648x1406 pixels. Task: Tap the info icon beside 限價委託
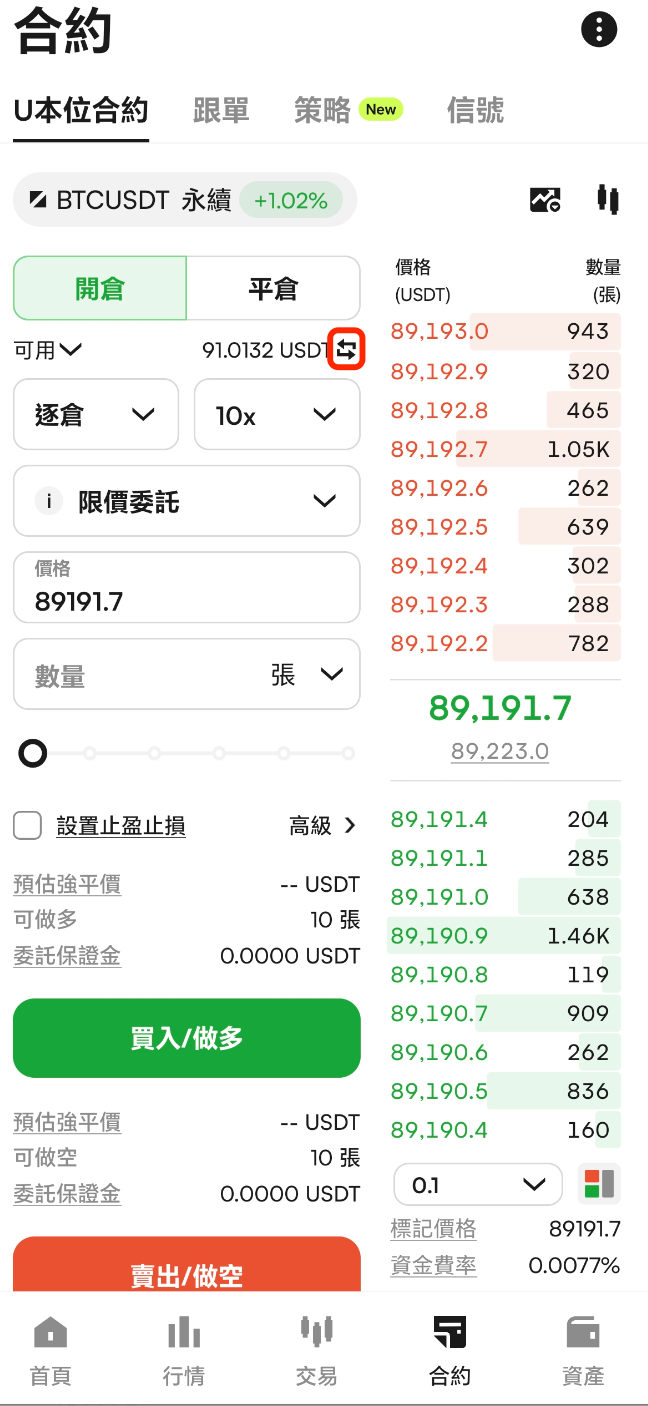pos(48,501)
